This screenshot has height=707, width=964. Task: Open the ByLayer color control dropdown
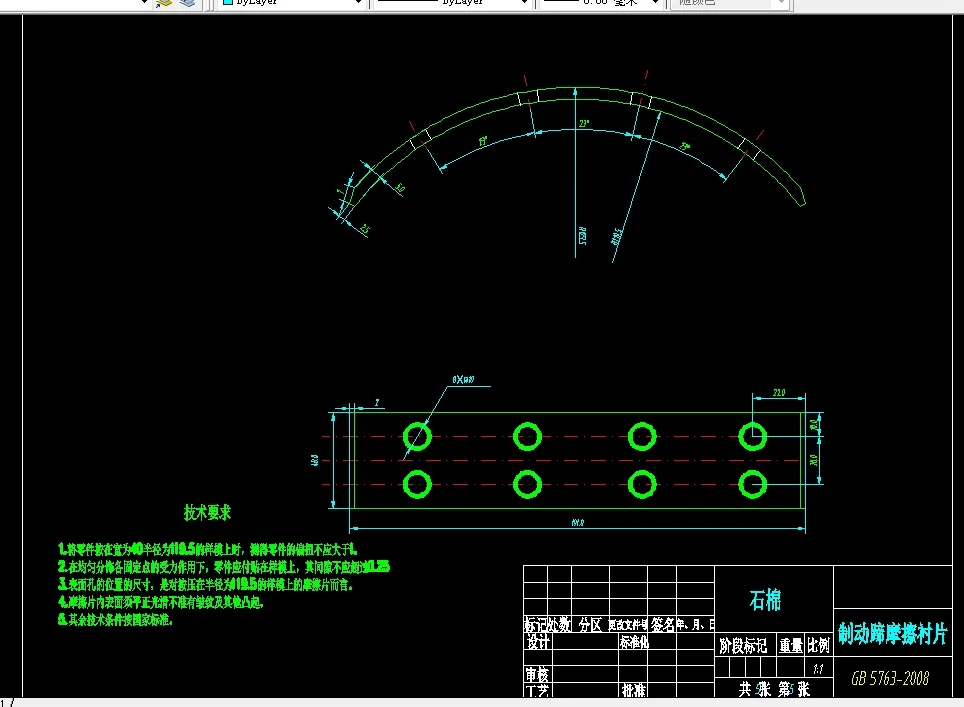(x=292, y=2)
